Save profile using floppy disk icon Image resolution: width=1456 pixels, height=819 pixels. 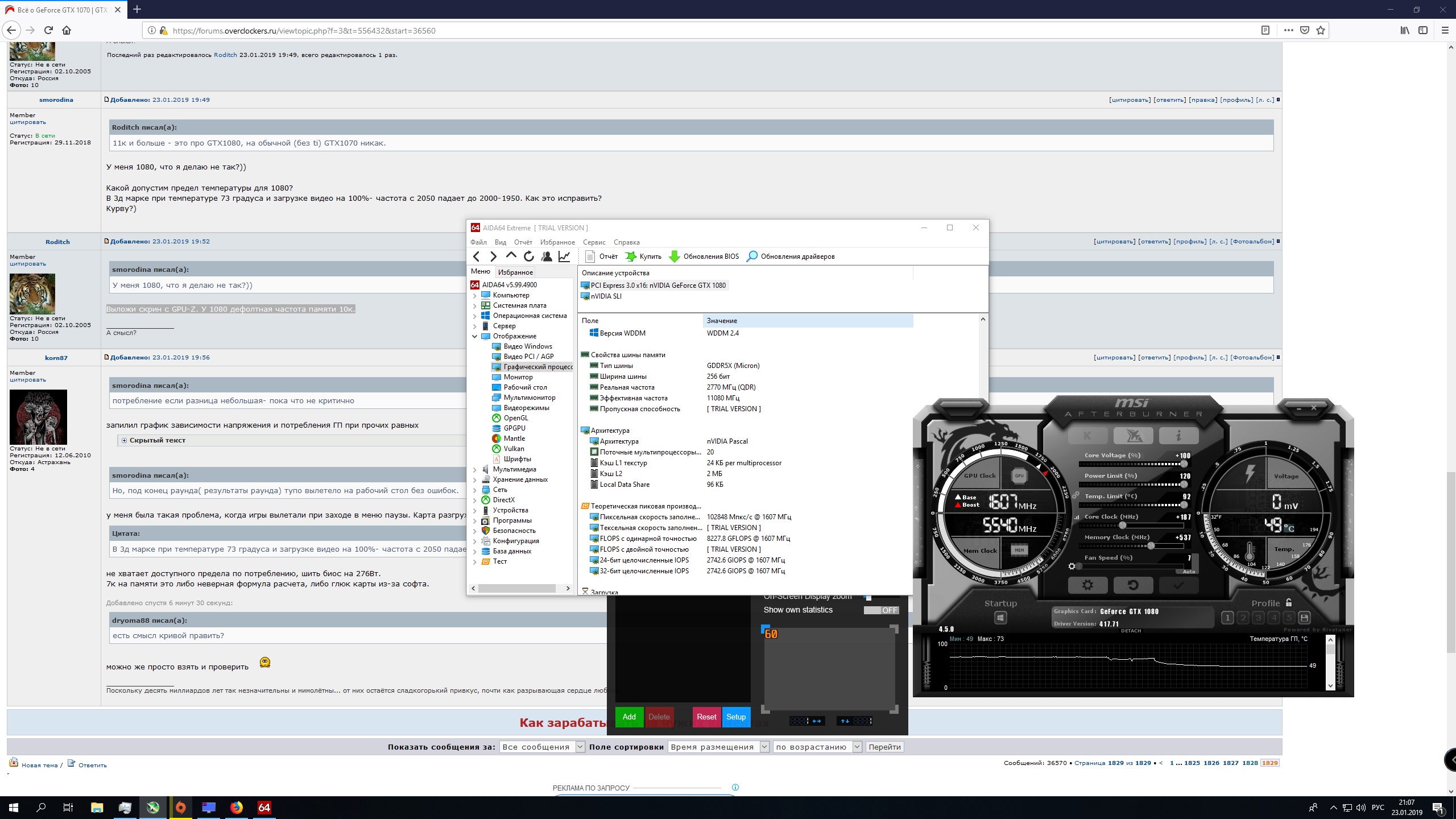pos(1304,618)
